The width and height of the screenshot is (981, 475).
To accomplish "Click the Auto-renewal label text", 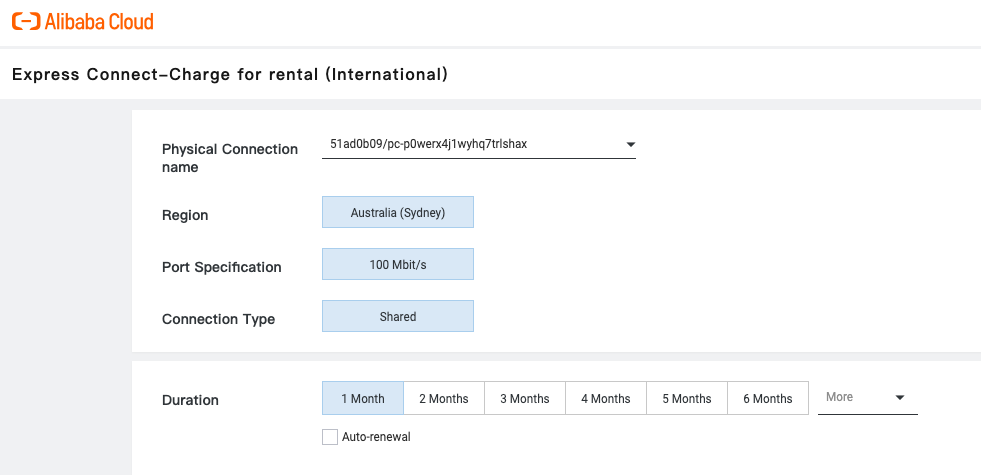I will (x=376, y=437).
